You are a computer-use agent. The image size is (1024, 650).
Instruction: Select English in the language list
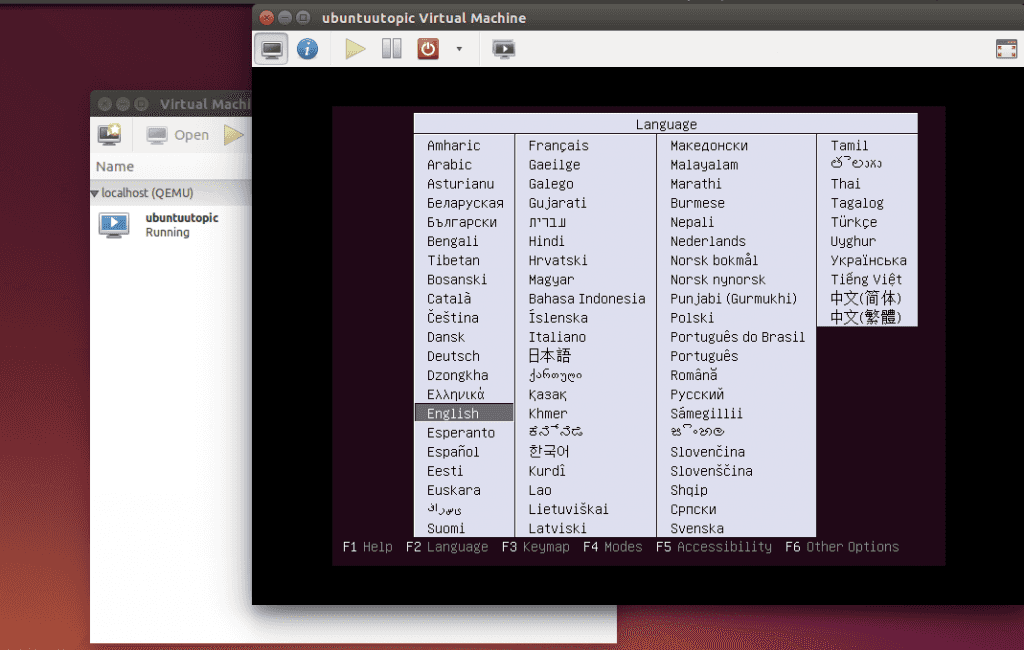453,413
